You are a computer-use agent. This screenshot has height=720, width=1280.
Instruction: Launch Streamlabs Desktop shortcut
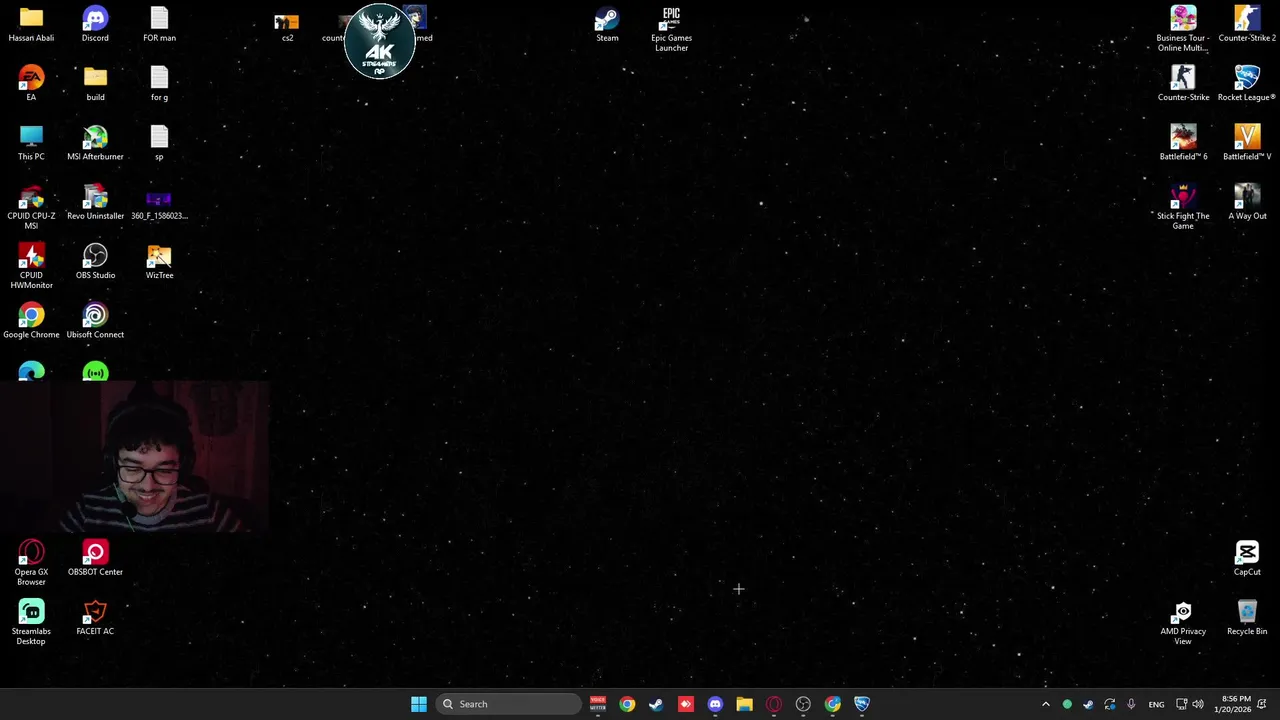tap(31, 622)
